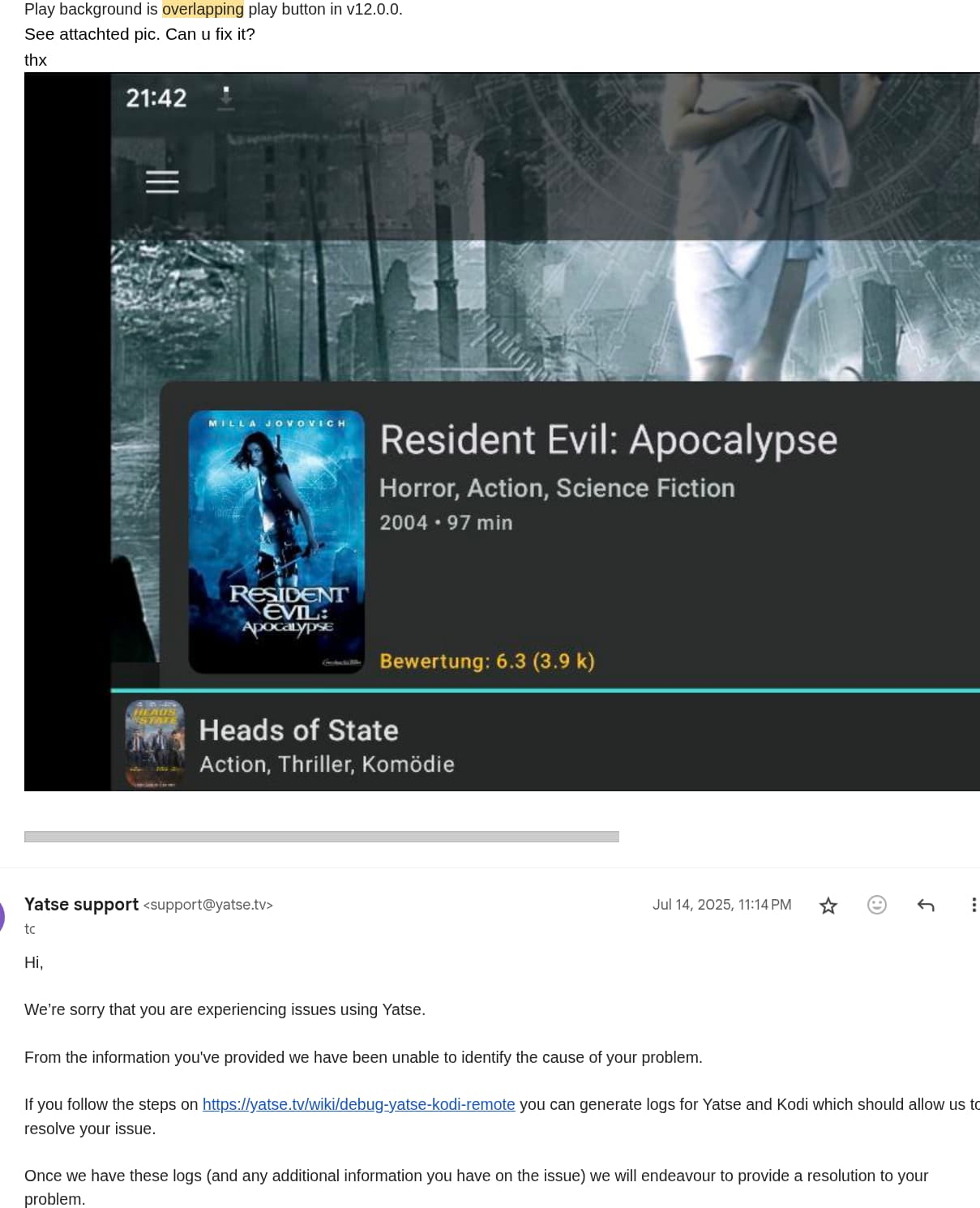Screen dimensions: 980x1208
Task: Click the Yatse support sender name
Action: point(81,904)
